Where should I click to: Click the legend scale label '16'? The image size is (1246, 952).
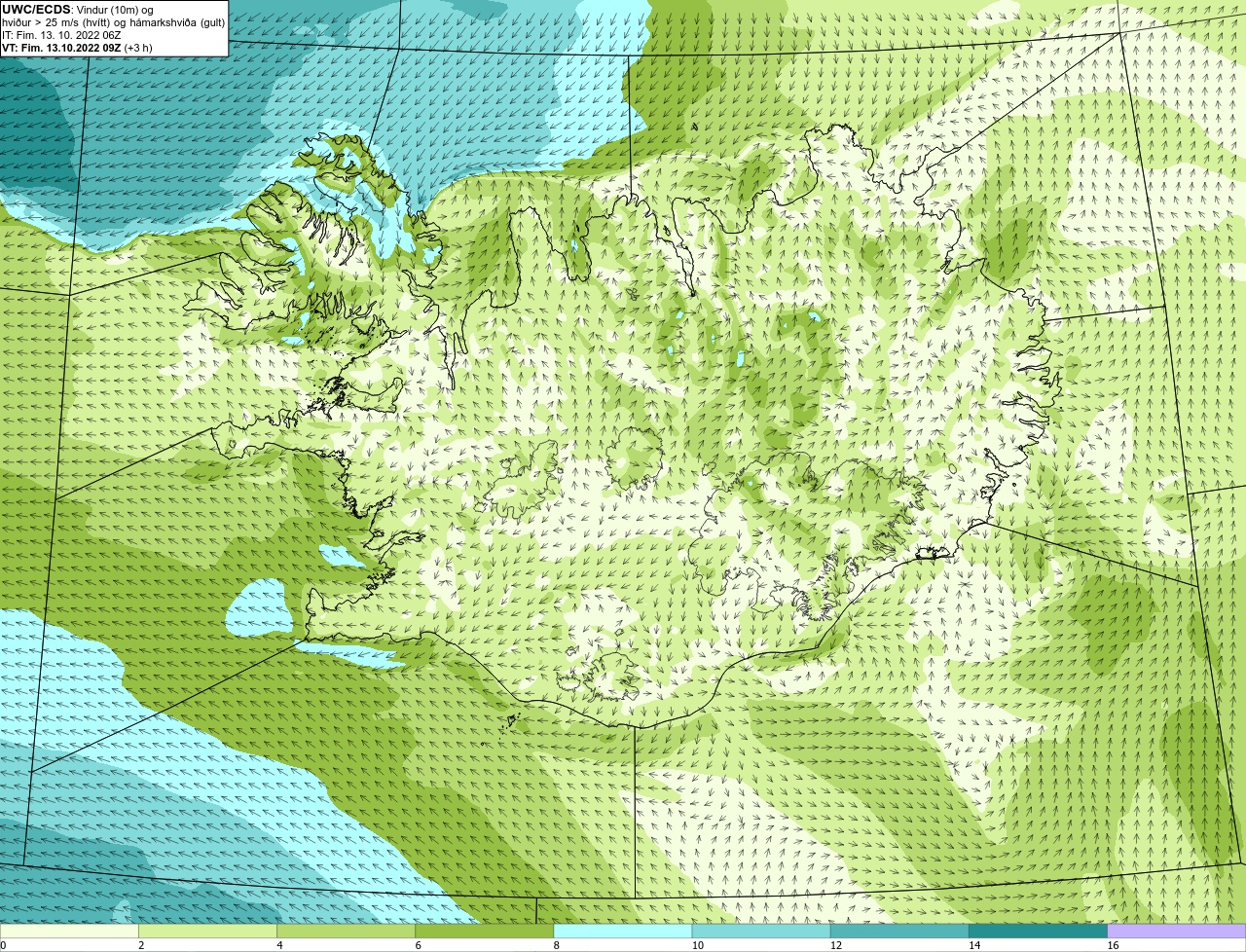pyautogui.click(x=1114, y=945)
